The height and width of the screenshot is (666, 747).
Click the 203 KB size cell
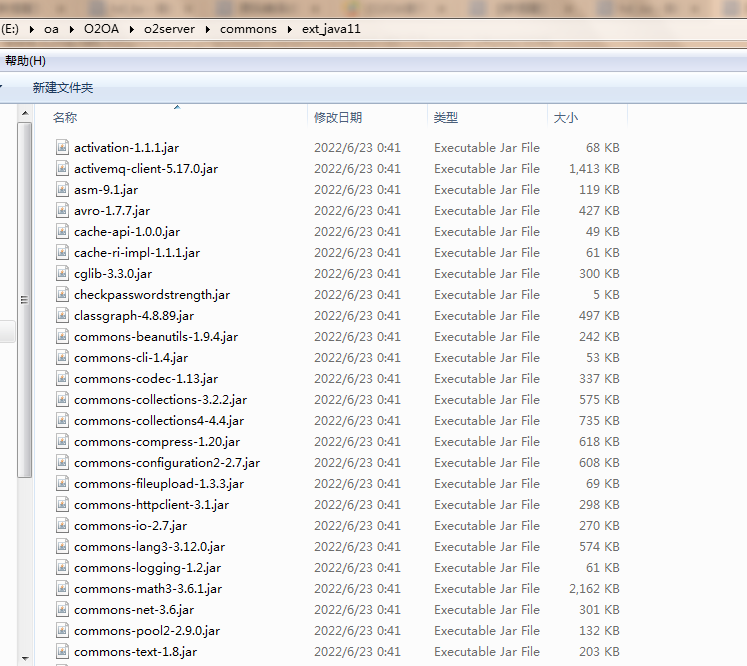click(x=599, y=652)
